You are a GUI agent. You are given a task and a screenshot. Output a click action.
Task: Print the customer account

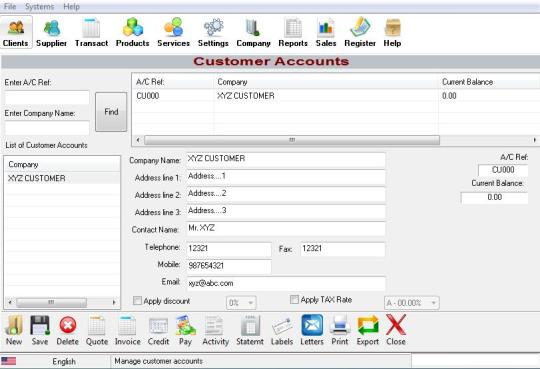tap(340, 330)
